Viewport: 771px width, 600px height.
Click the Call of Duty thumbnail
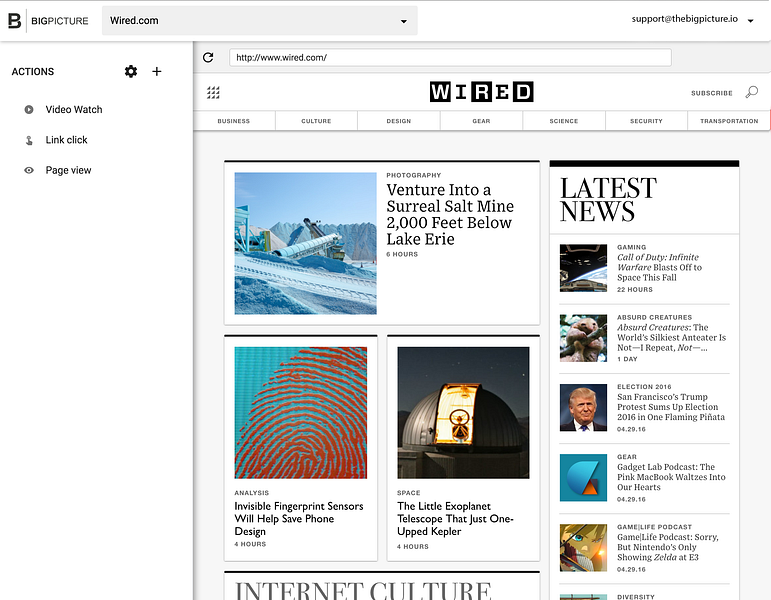point(583,268)
